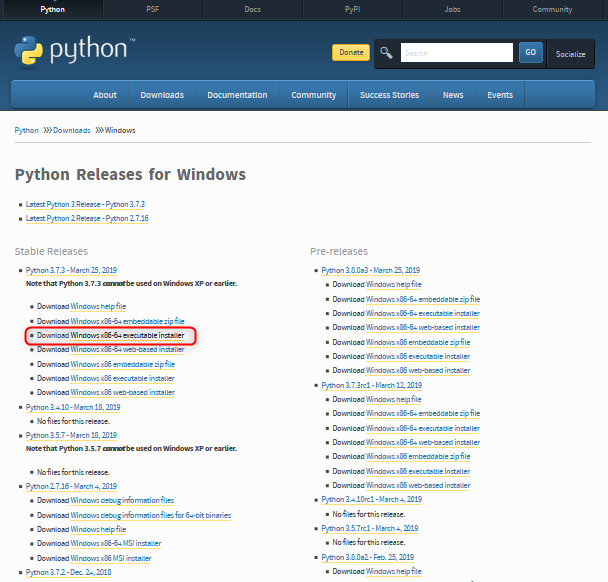
Task: Switch to the PyPI top tab
Action: [x=352, y=9]
